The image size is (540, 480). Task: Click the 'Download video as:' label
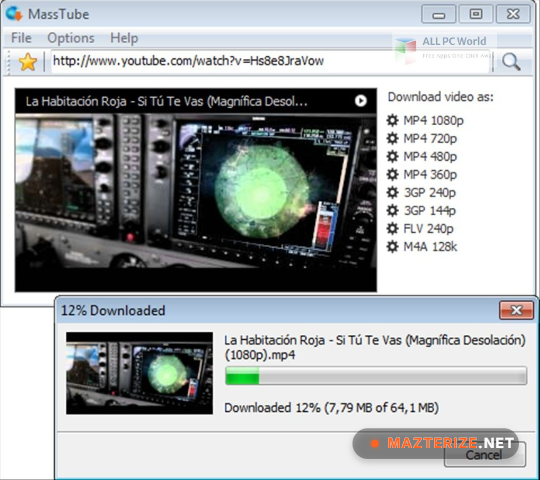pos(440,97)
